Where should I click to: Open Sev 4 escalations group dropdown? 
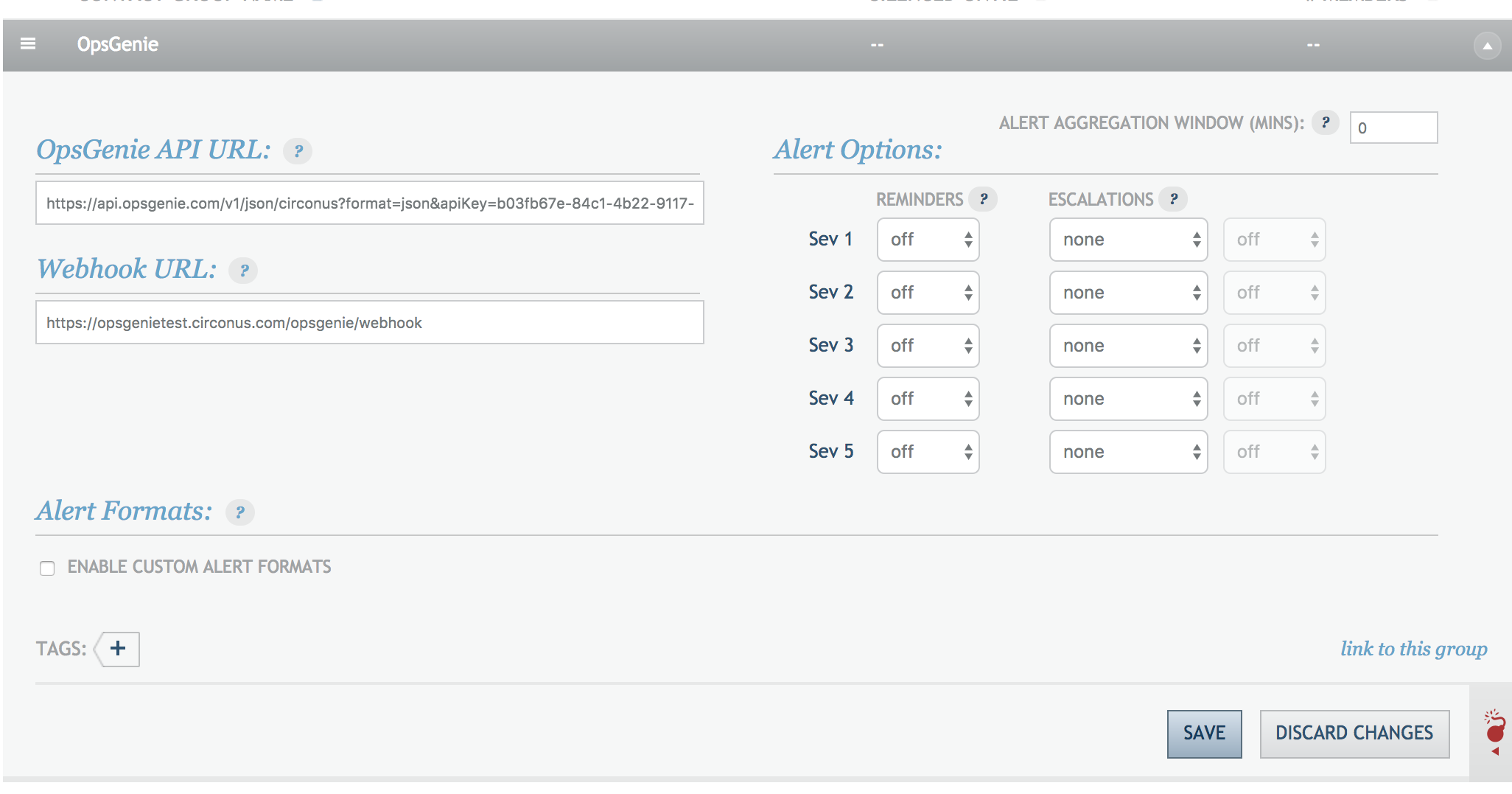pos(1128,399)
